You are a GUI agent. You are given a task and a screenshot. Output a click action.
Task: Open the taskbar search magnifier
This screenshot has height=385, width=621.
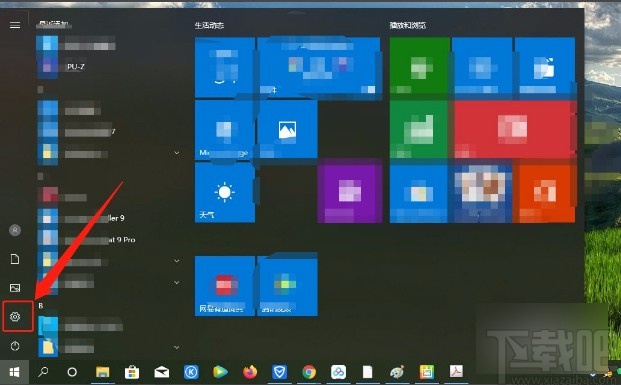click(x=43, y=372)
